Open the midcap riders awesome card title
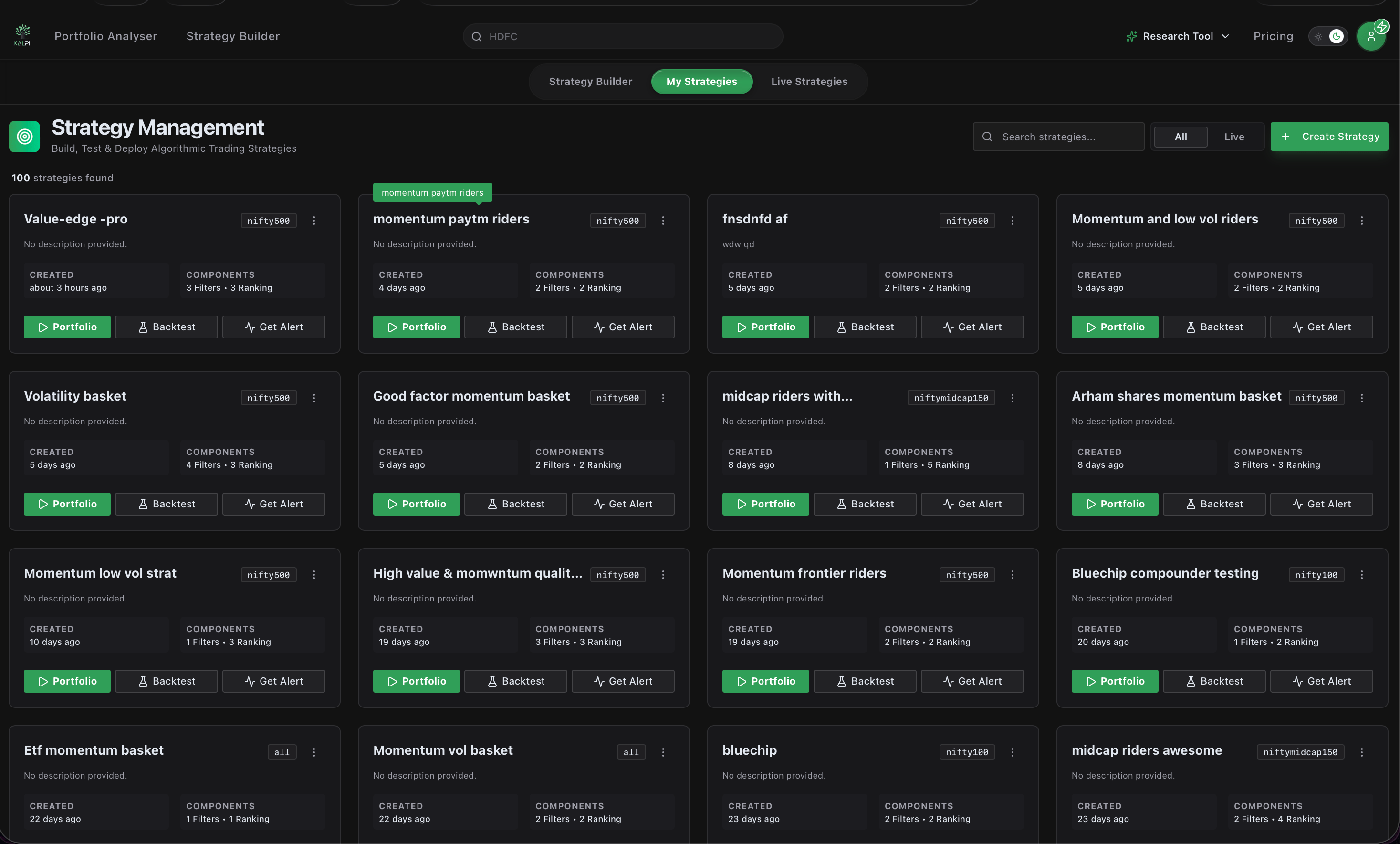This screenshot has width=1400, height=844. click(1147, 750)
